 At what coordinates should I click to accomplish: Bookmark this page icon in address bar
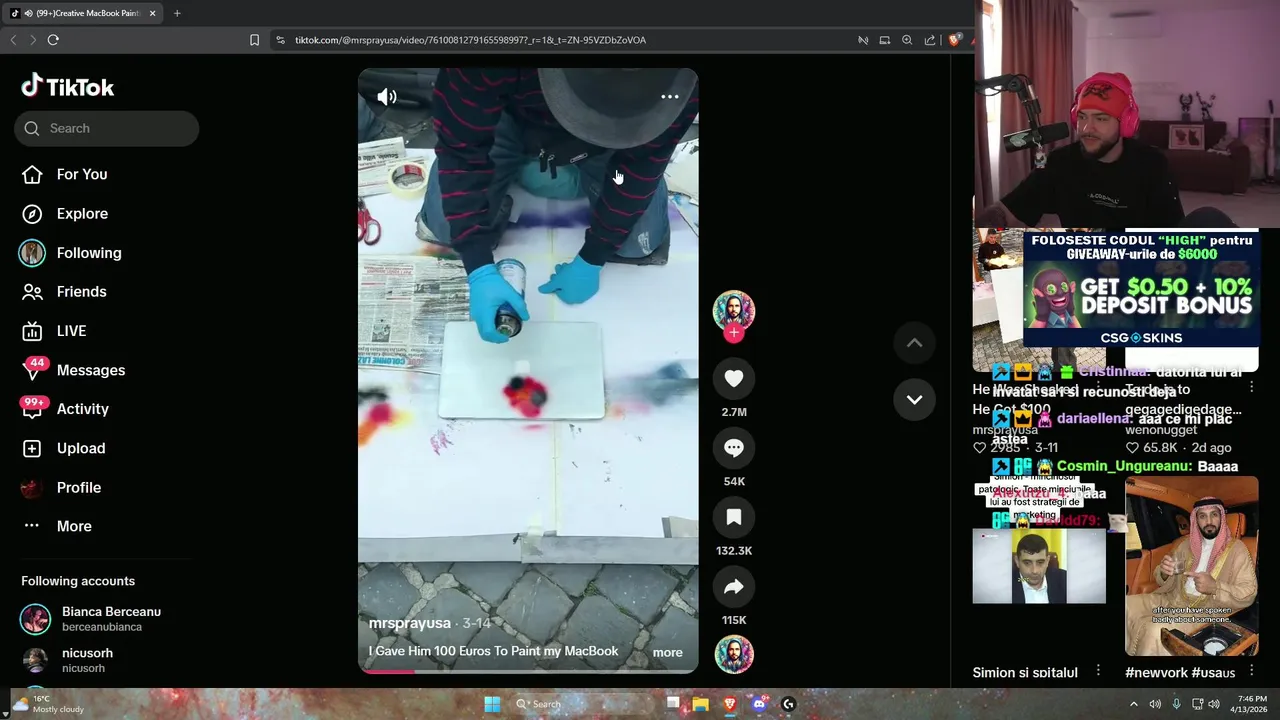point(254,40)
